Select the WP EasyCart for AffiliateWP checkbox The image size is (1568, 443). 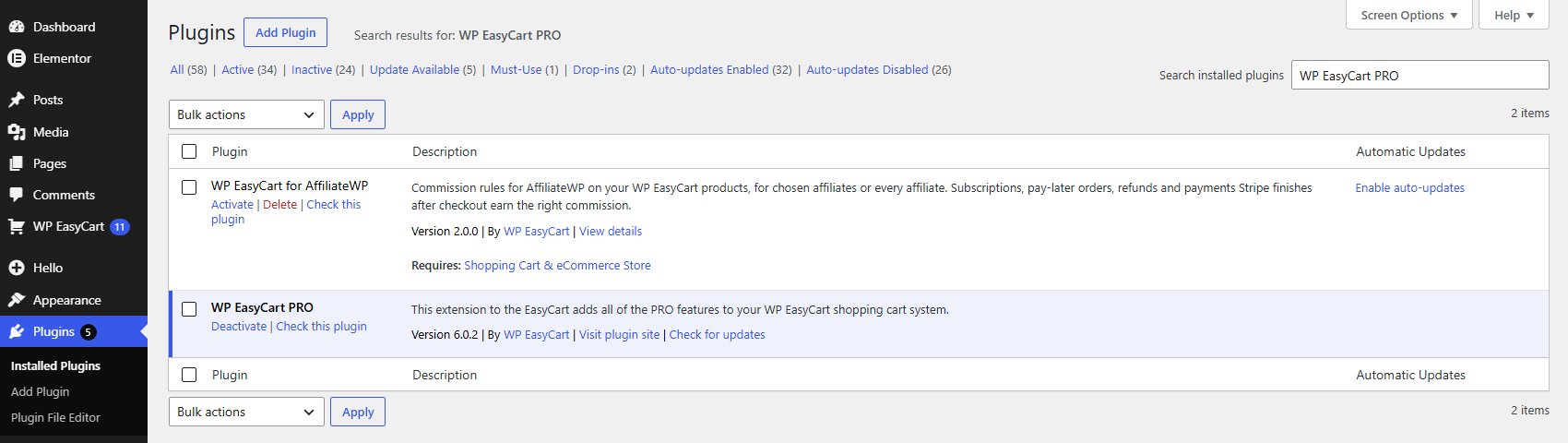(189, 187)
